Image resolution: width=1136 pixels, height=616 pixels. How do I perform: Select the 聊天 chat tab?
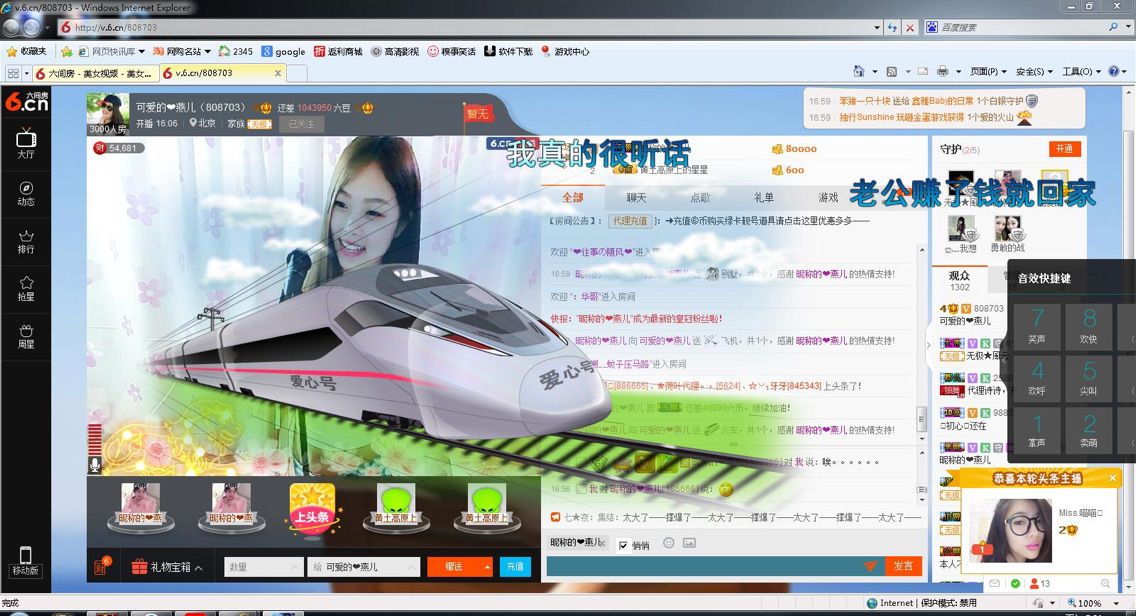pyautogui.click(x=636, y=197)
